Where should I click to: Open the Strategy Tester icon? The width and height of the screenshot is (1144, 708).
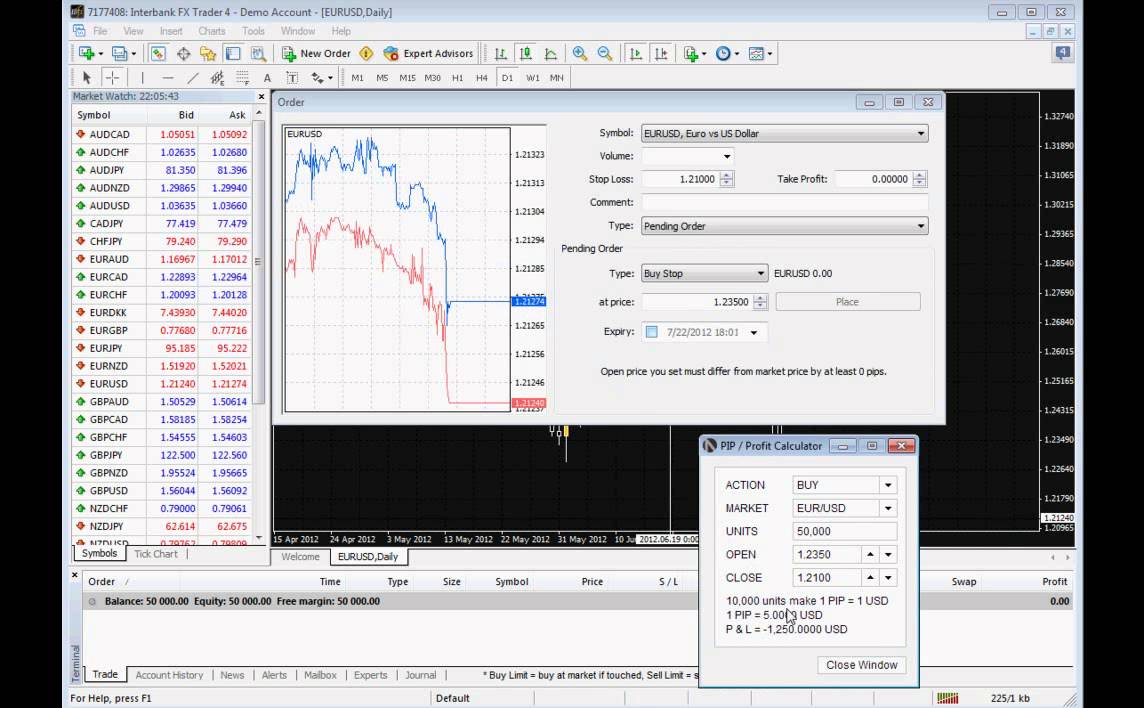point(258,53)
